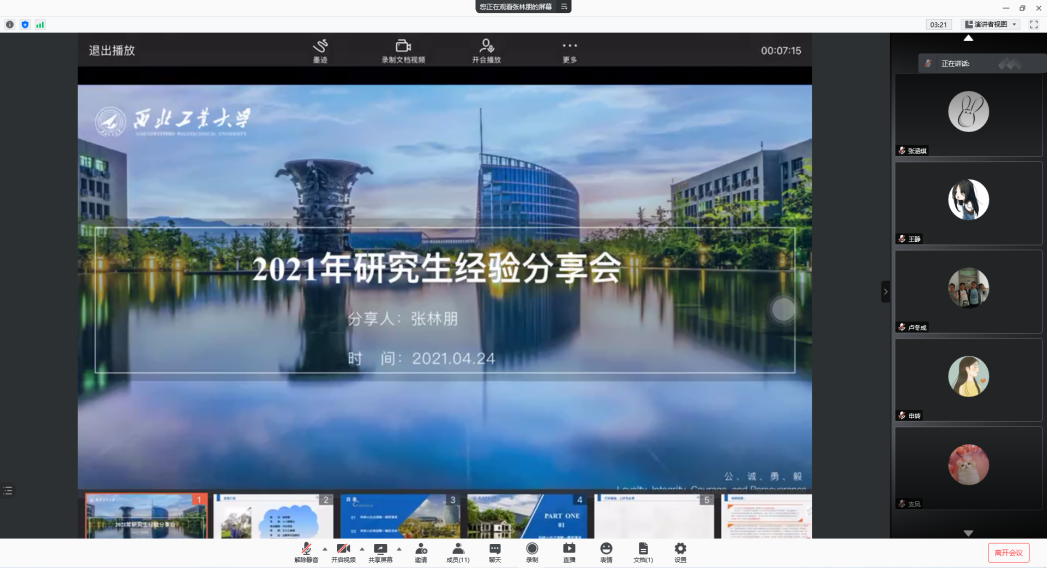The height and width of the screenshot is (568, 1047).
Task: Start screen sharing (共享屏幕)
Action: tap(381, 553)
